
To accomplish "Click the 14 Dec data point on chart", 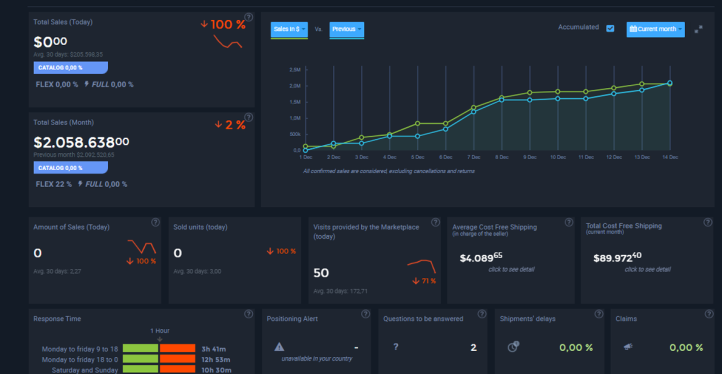I will (x=670, y=83).
